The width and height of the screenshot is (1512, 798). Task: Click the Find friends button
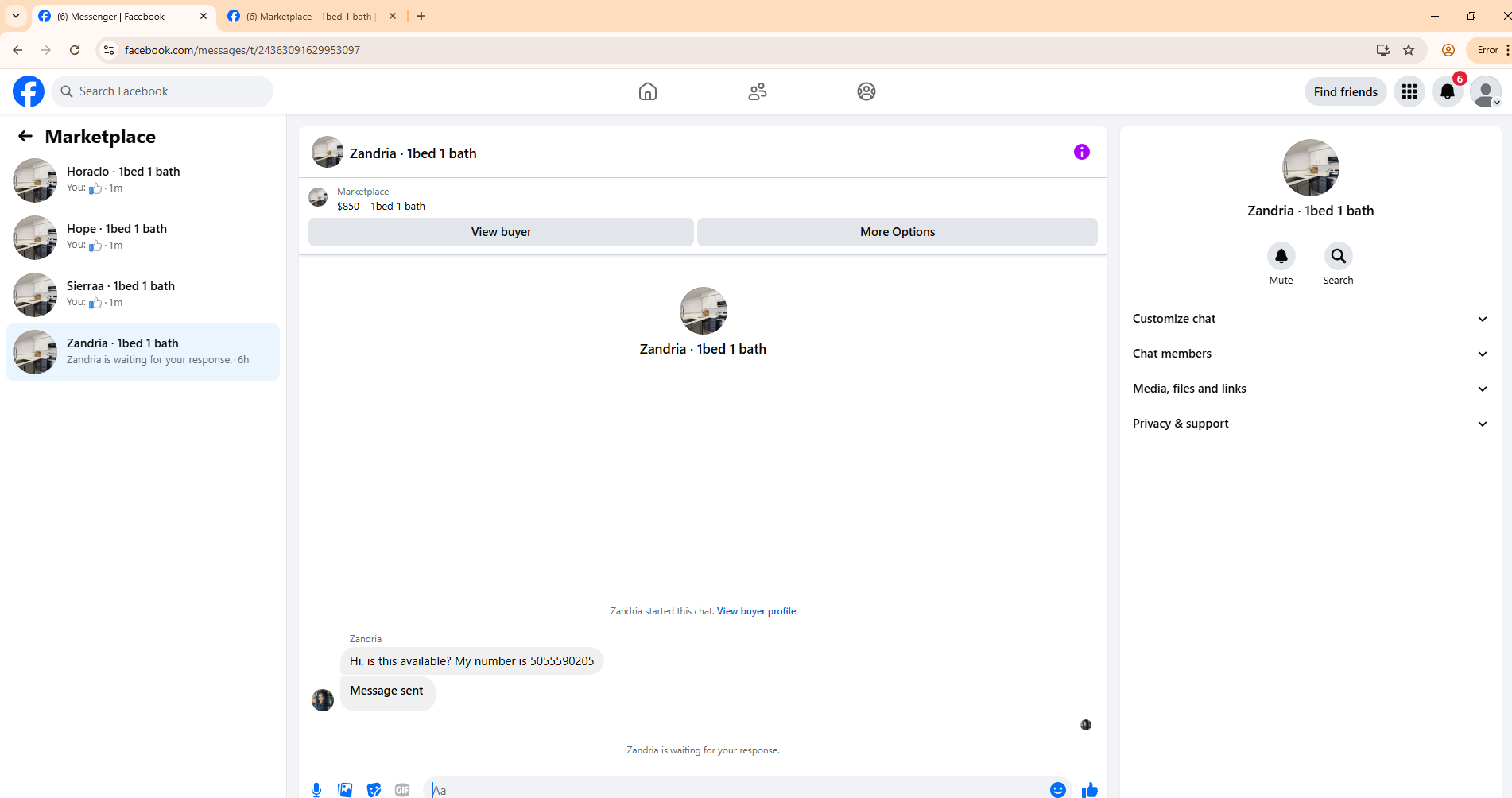coord(1346,91)
